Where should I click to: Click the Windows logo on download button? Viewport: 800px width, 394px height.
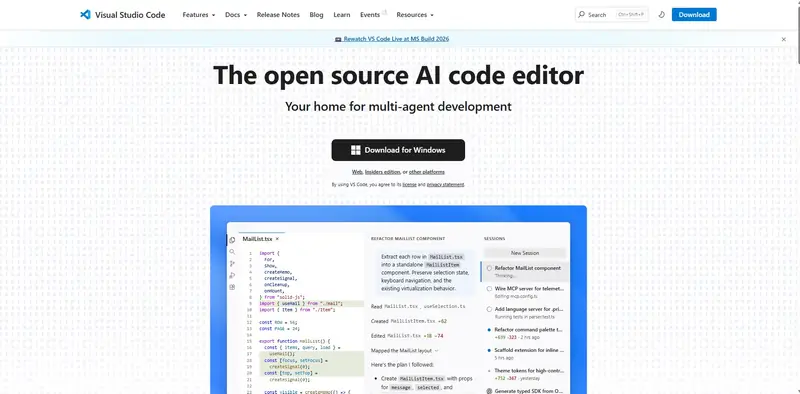[x=356, y=150]
